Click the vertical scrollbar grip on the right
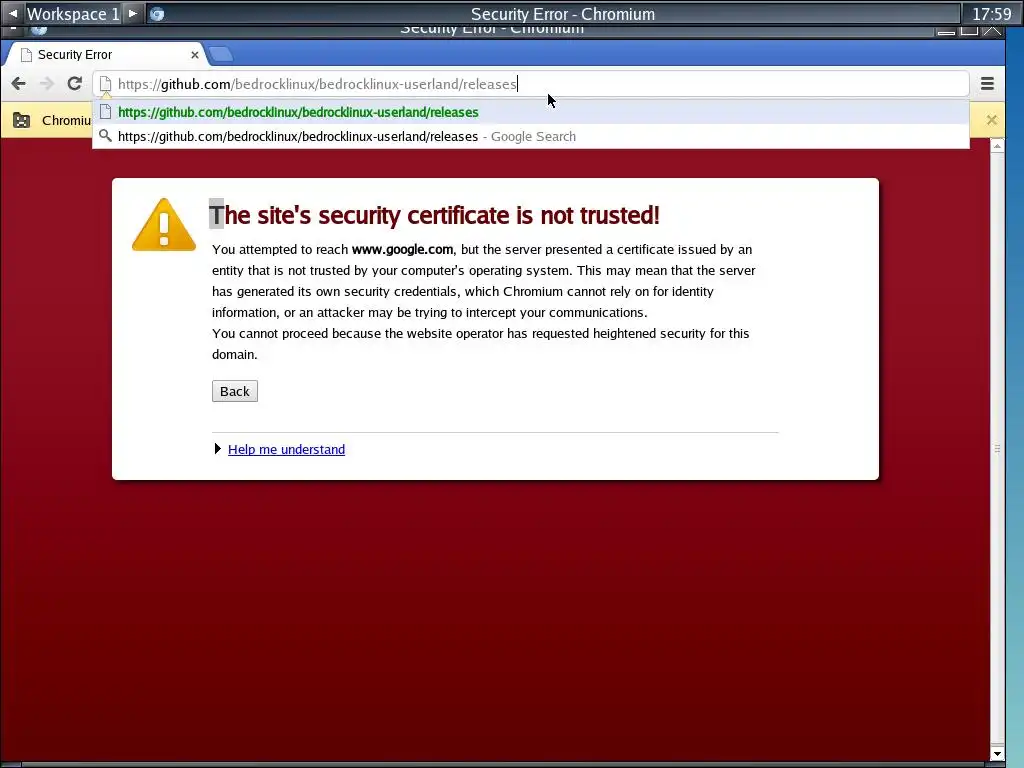1024x768 pixels. point(997,449)
